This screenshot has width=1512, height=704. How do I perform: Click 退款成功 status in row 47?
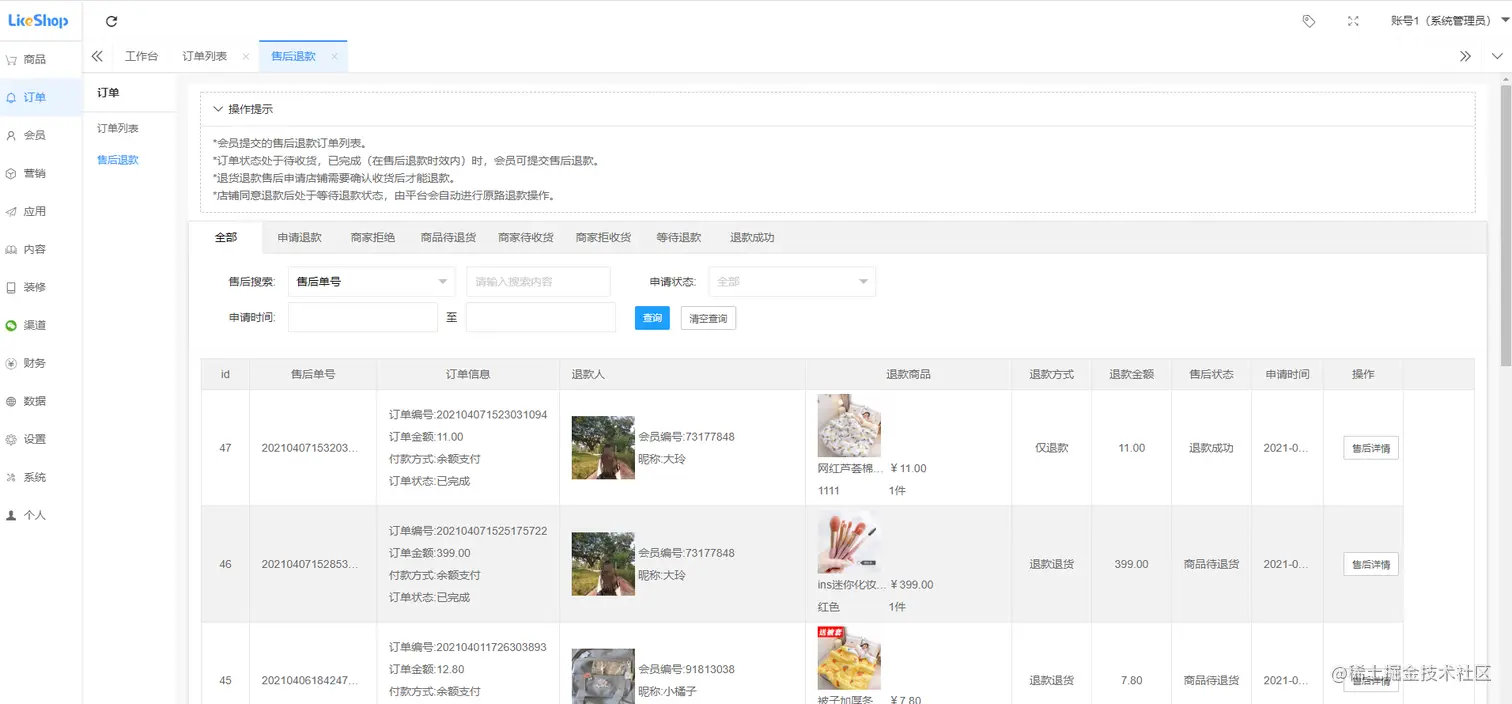point(1211,448)
